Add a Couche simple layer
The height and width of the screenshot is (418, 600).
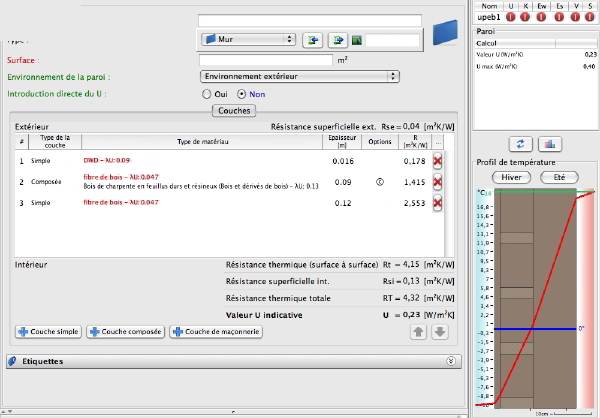click(x=48, y=331)
